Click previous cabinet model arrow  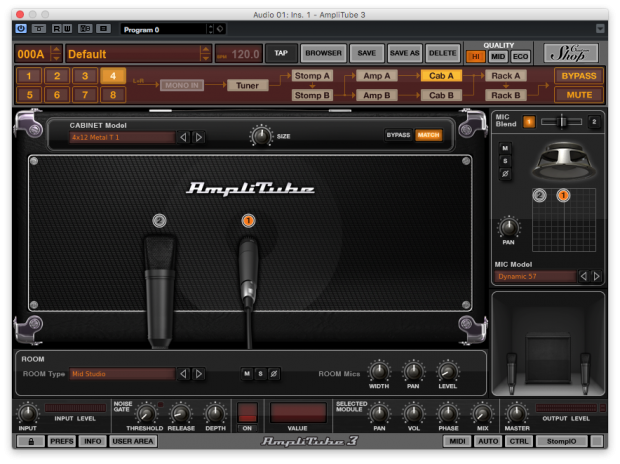(x=183, y=137)
